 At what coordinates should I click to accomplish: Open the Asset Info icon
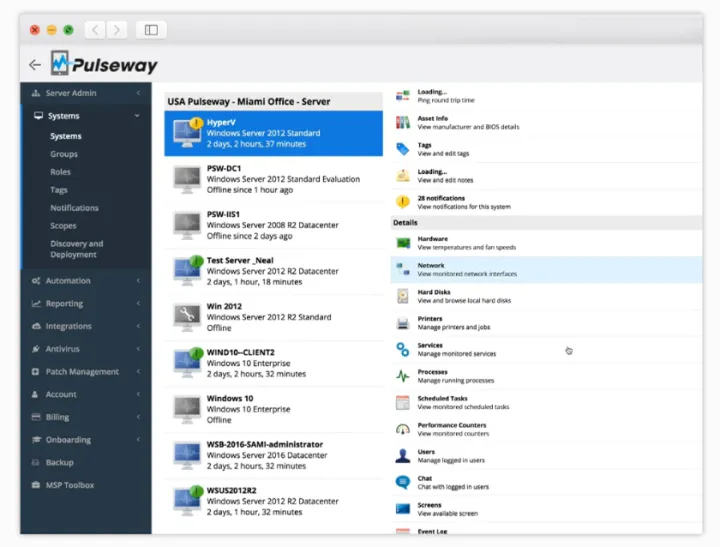click(403, 123)
